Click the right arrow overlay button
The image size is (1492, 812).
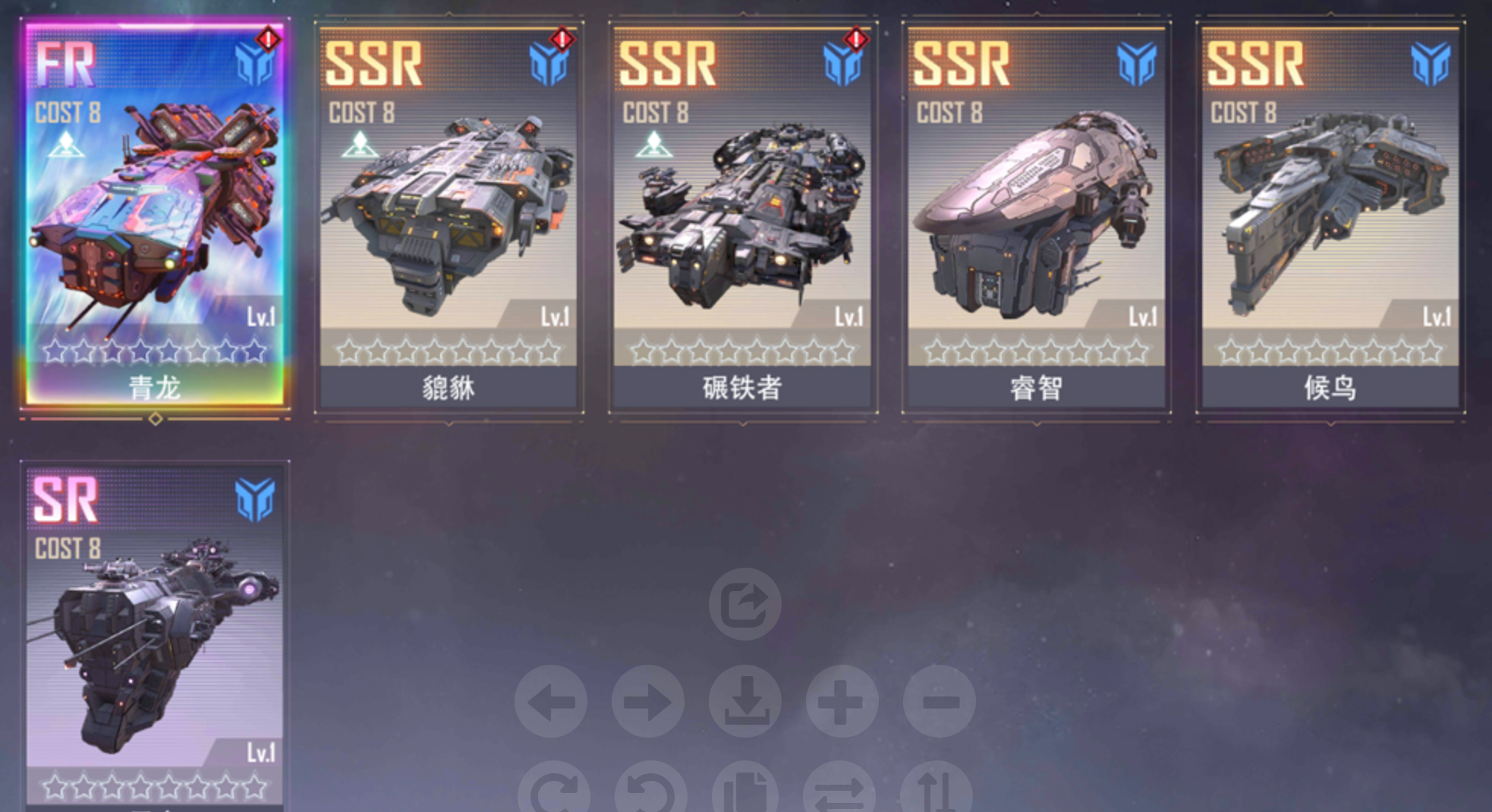(647, 701)
